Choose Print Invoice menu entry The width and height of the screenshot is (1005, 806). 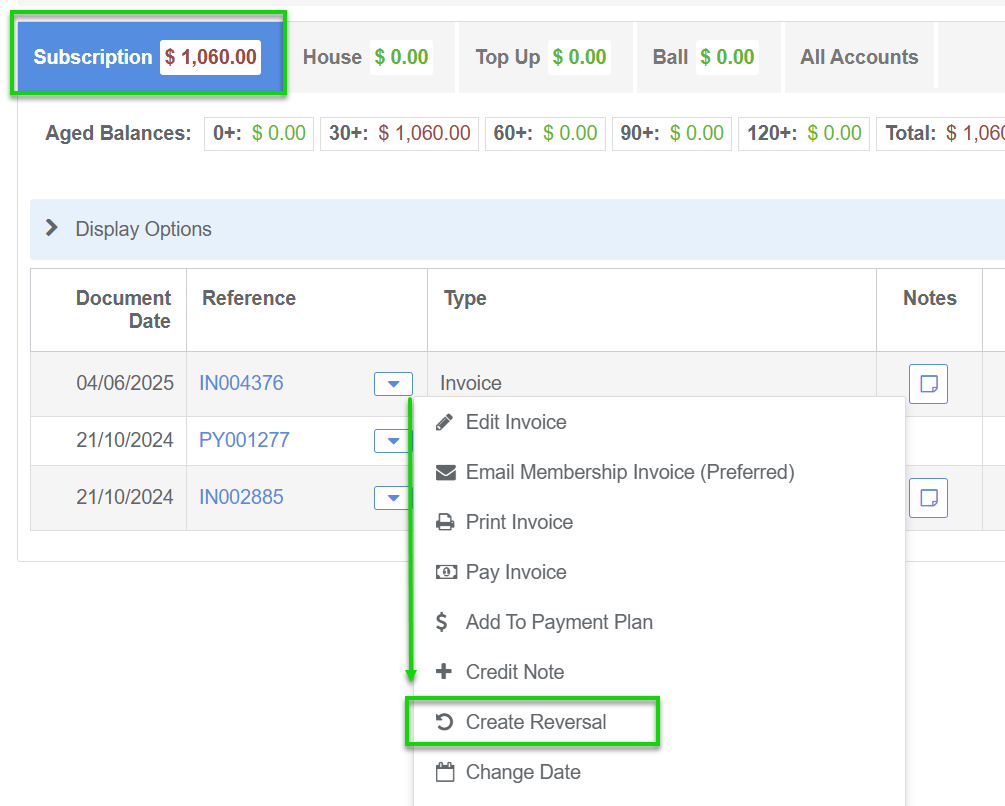point(660,522)
